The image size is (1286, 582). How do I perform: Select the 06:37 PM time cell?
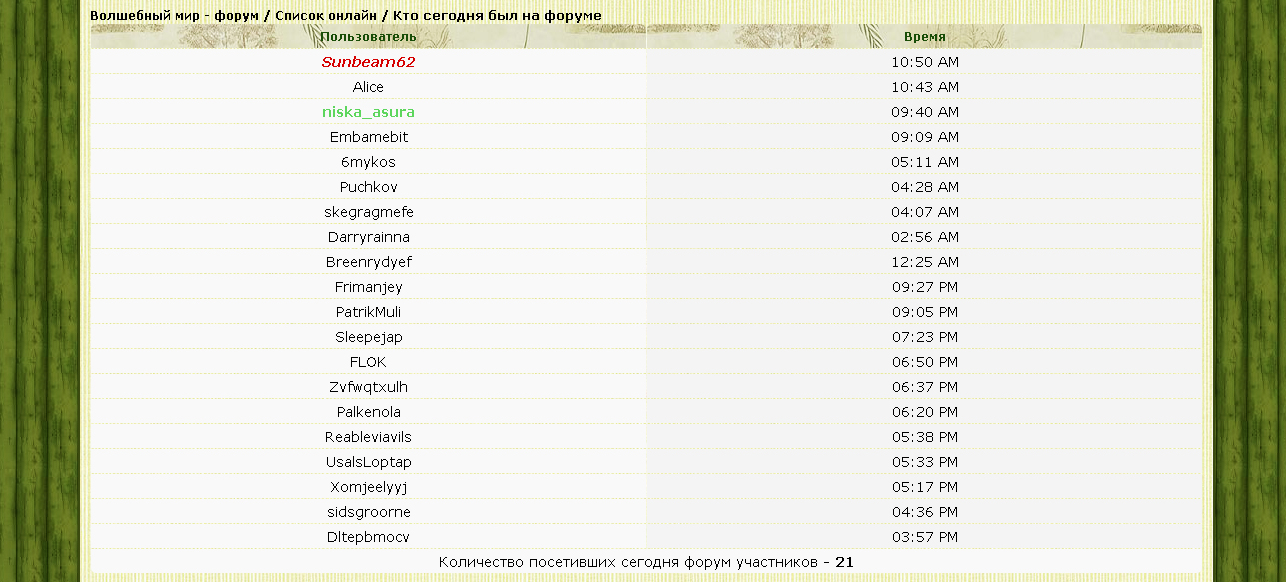(x=924, y=387)
